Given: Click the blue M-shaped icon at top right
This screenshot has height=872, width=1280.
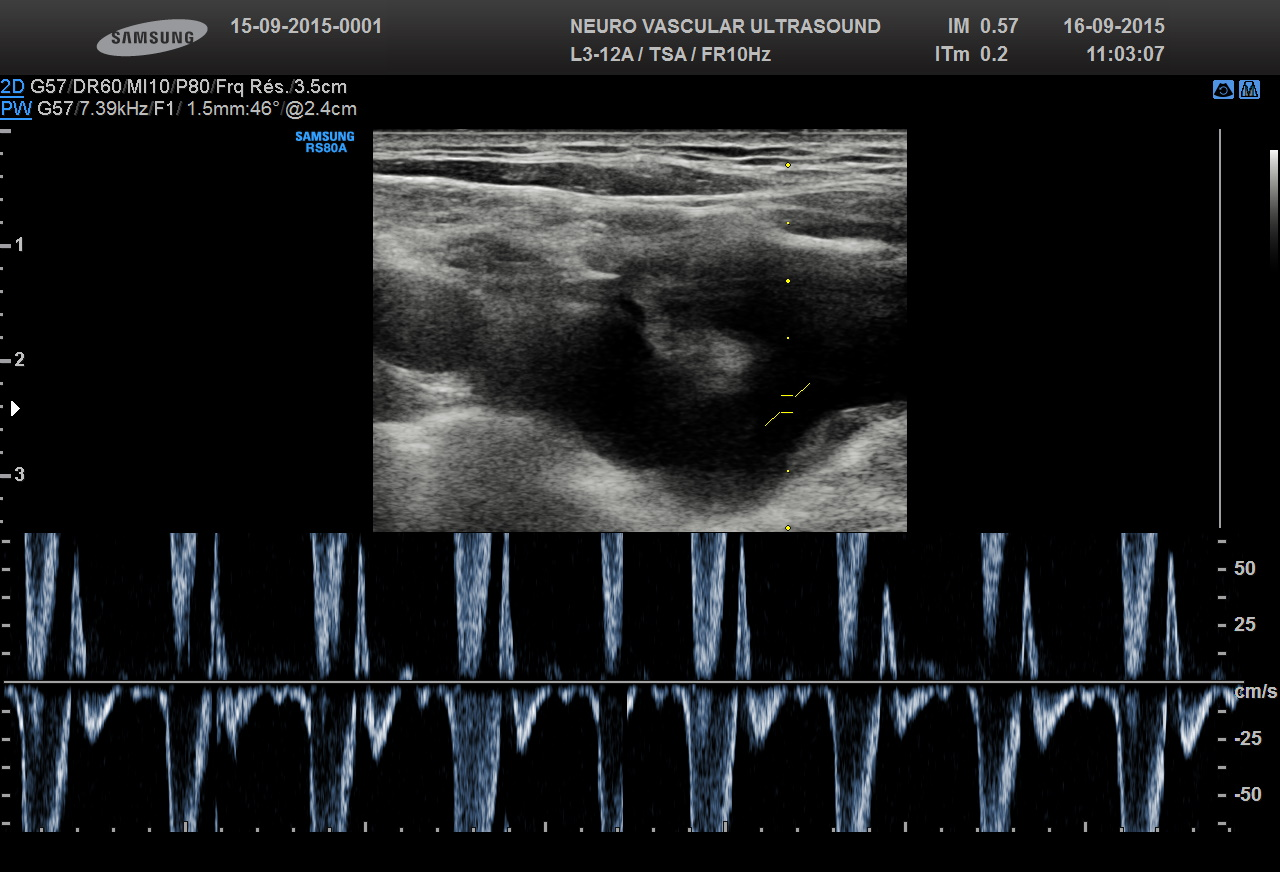Looking at the screenshot, I should coord(1249,90).
